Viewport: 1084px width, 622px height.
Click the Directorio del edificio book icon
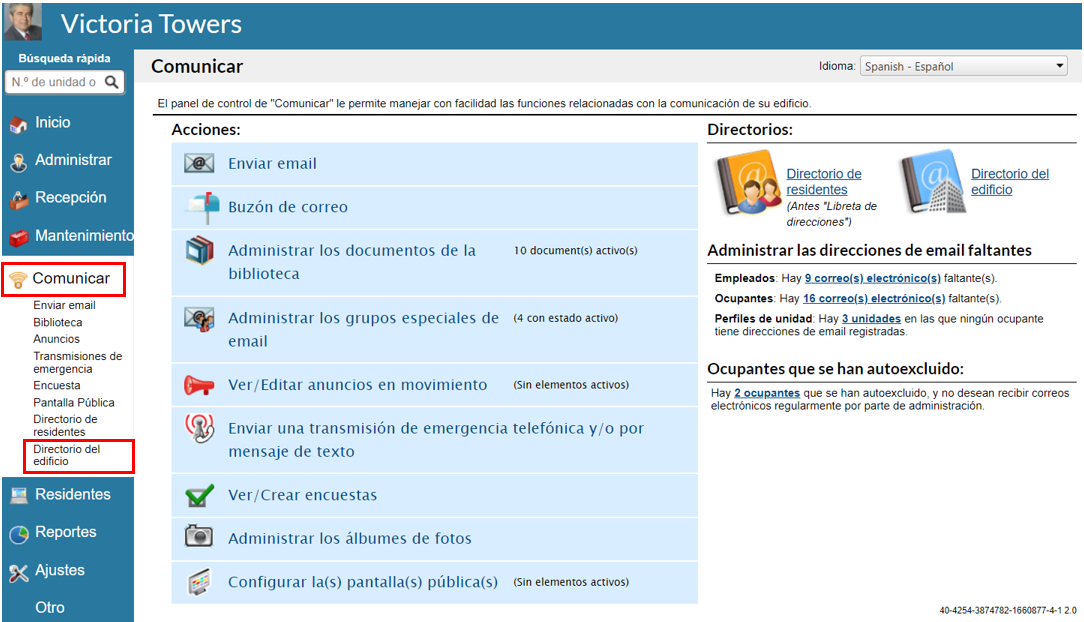coord(933,182)
